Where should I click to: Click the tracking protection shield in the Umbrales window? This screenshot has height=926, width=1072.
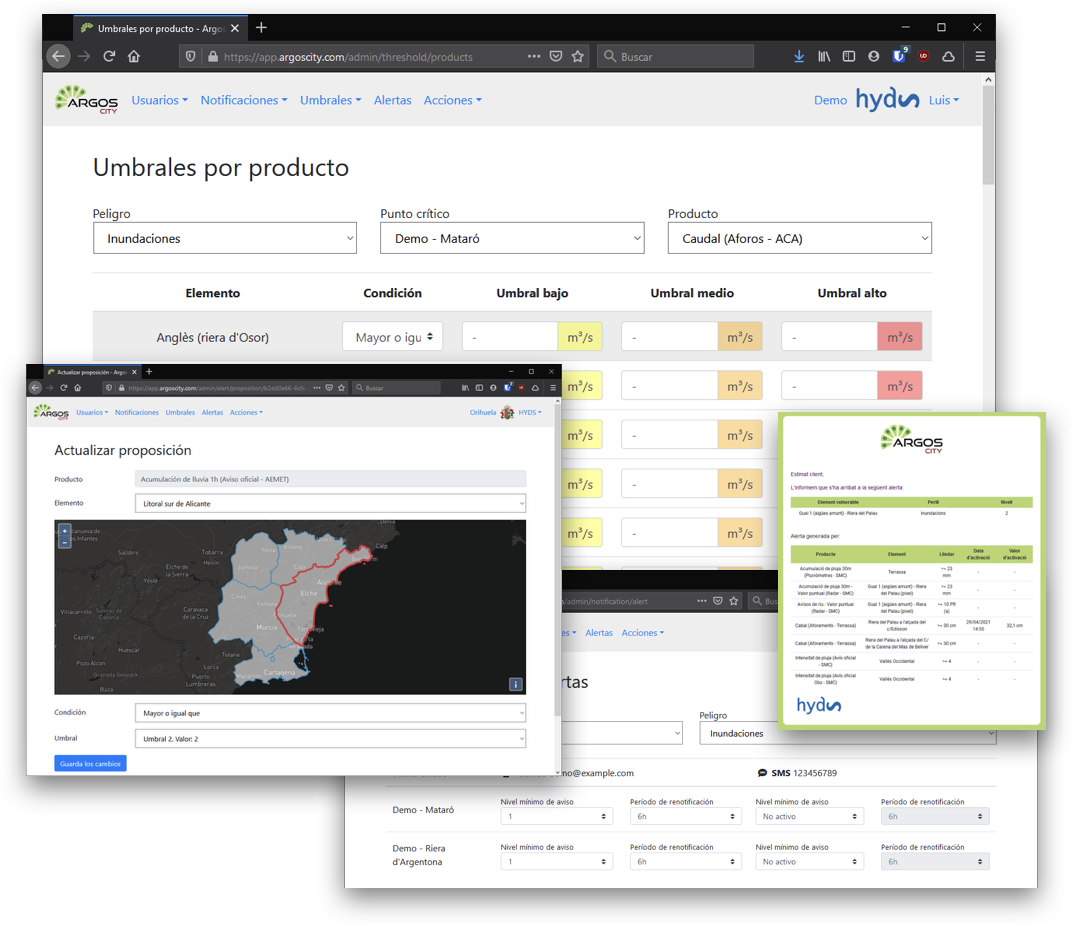click(x=191, y=57)
